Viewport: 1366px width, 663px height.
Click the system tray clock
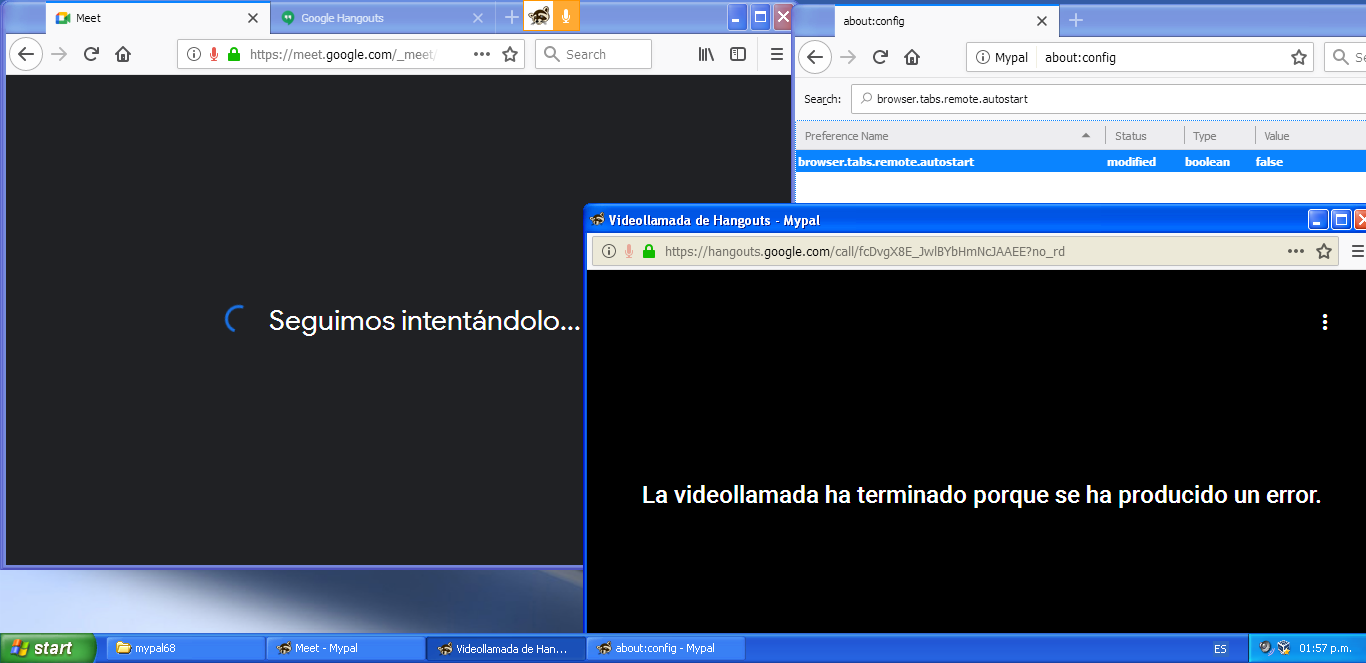pyautogui.click(x=1325, y=648)
